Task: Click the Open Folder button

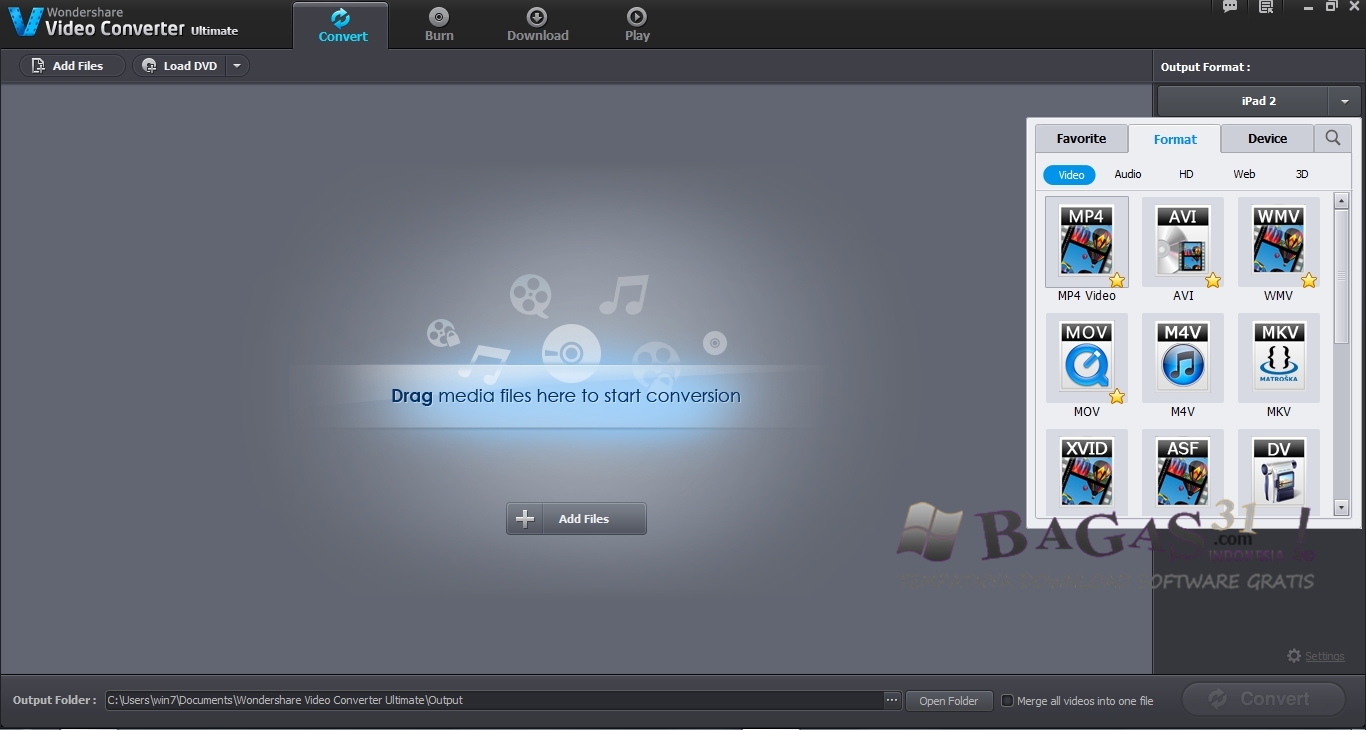Action: (x=948, y=701)
